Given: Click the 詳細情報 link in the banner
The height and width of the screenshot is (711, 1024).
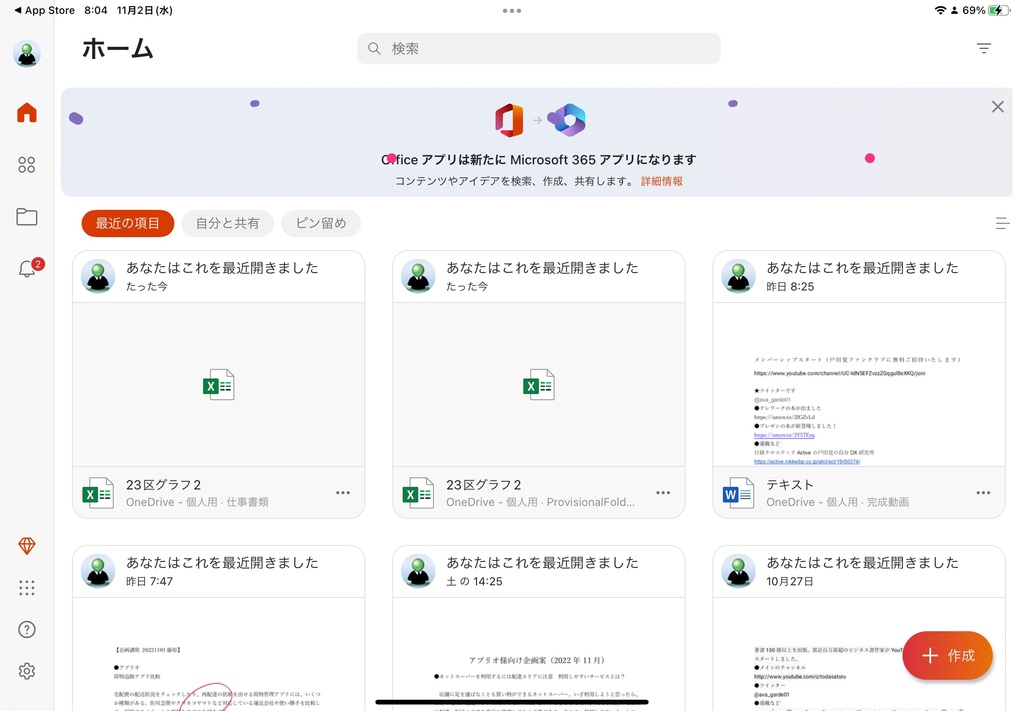Looking at the screenshot, I should click(x=662, y=182).
